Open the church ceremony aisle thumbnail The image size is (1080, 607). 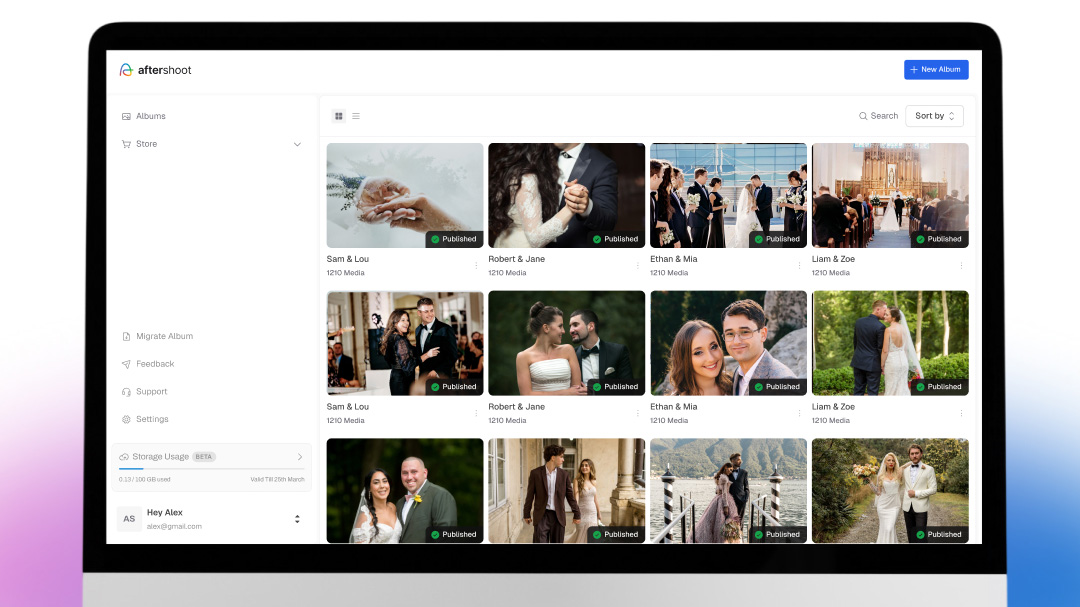[x=891, y=196]
